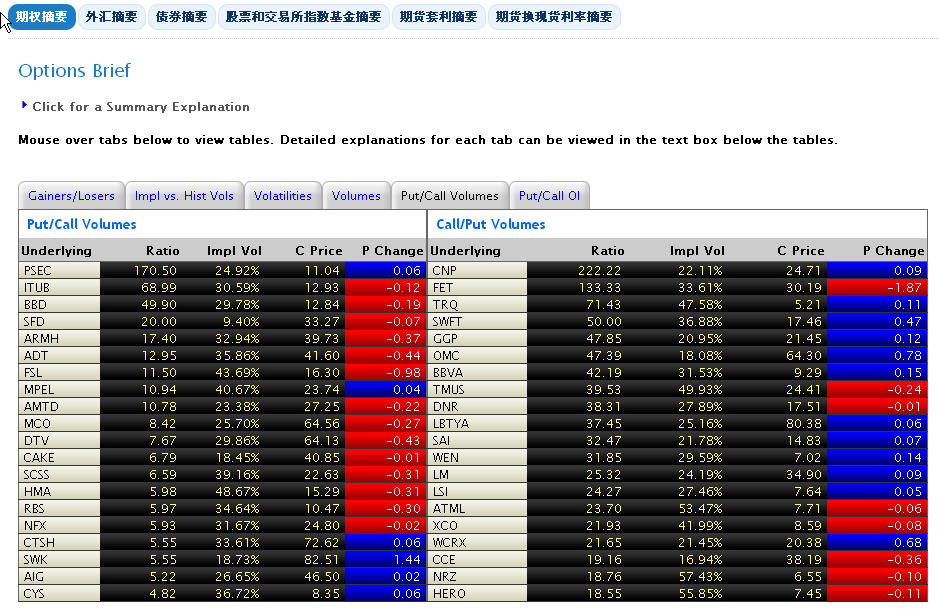The width and height of the screenshot is (939, 609).
Task: Select the TRQ underlying cell
Action: [x=477, y=305]
